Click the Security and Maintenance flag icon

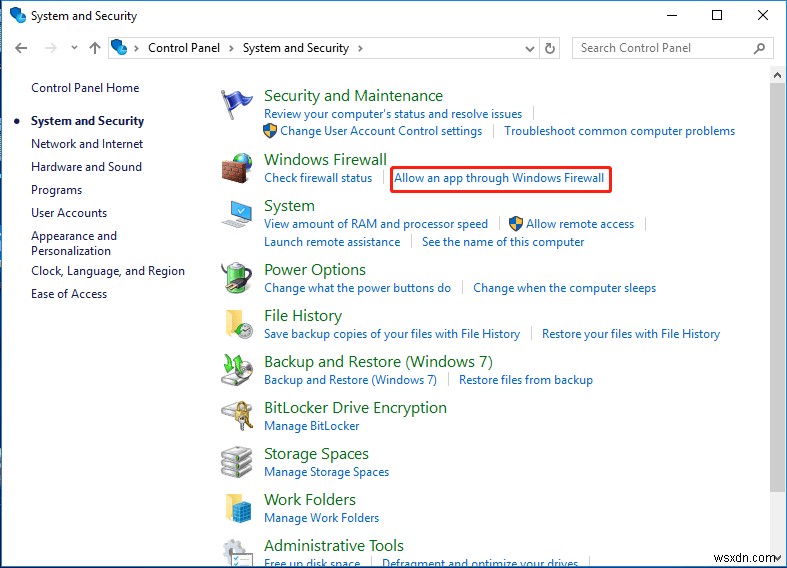point(237,106)
